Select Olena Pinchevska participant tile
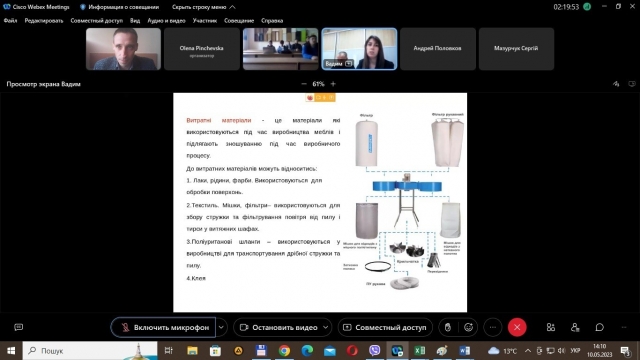This screenshot has height=360, width=640. pyautogui.click(x=202, y=49)
